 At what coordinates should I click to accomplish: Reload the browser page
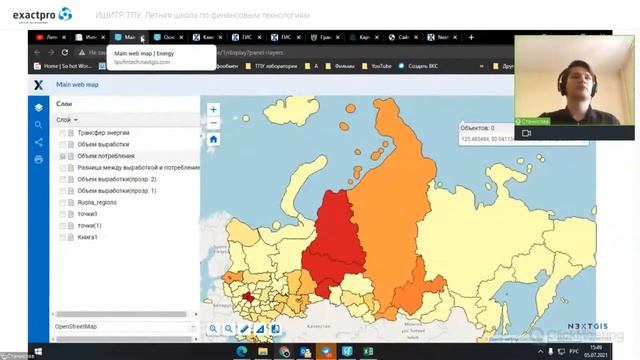(64, 52)
